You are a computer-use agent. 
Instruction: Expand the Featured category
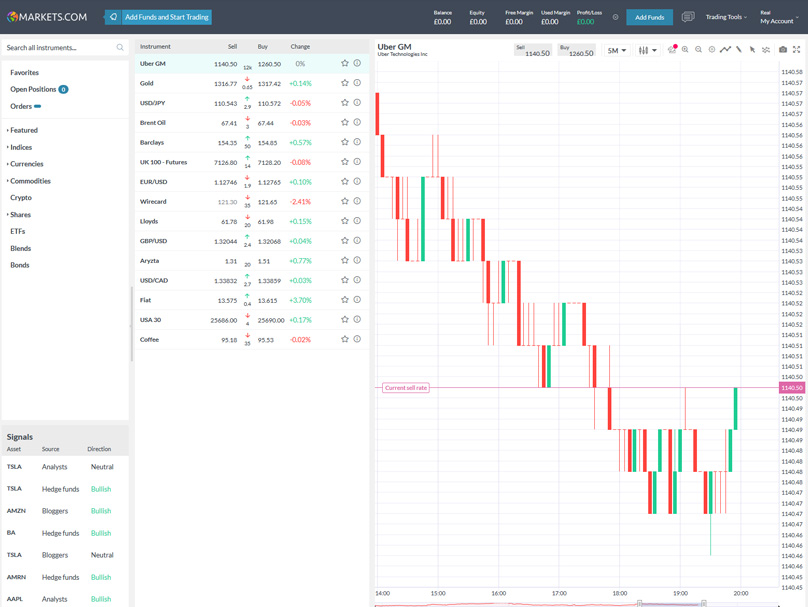(24, 130)
